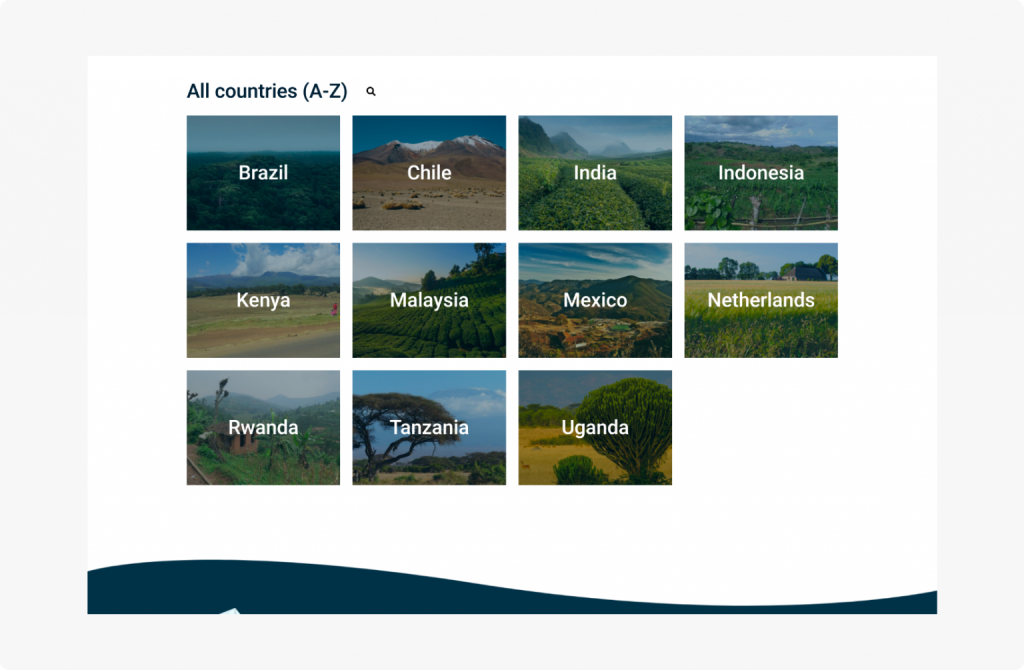The height and width of the screenshot is (670, 1024).
Task: Choose the Uganda country card
Action: tap(595, 428)
